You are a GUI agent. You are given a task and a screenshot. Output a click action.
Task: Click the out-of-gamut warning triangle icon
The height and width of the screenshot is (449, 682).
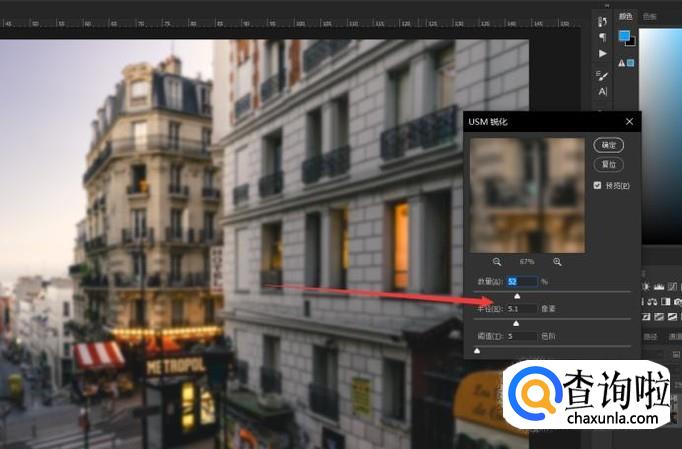[621, 62]
